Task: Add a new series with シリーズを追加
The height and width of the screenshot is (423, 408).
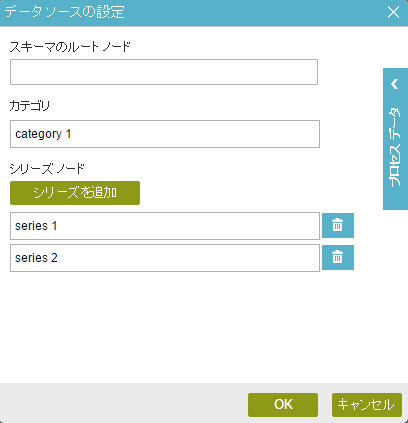Action: coord(75,193)
